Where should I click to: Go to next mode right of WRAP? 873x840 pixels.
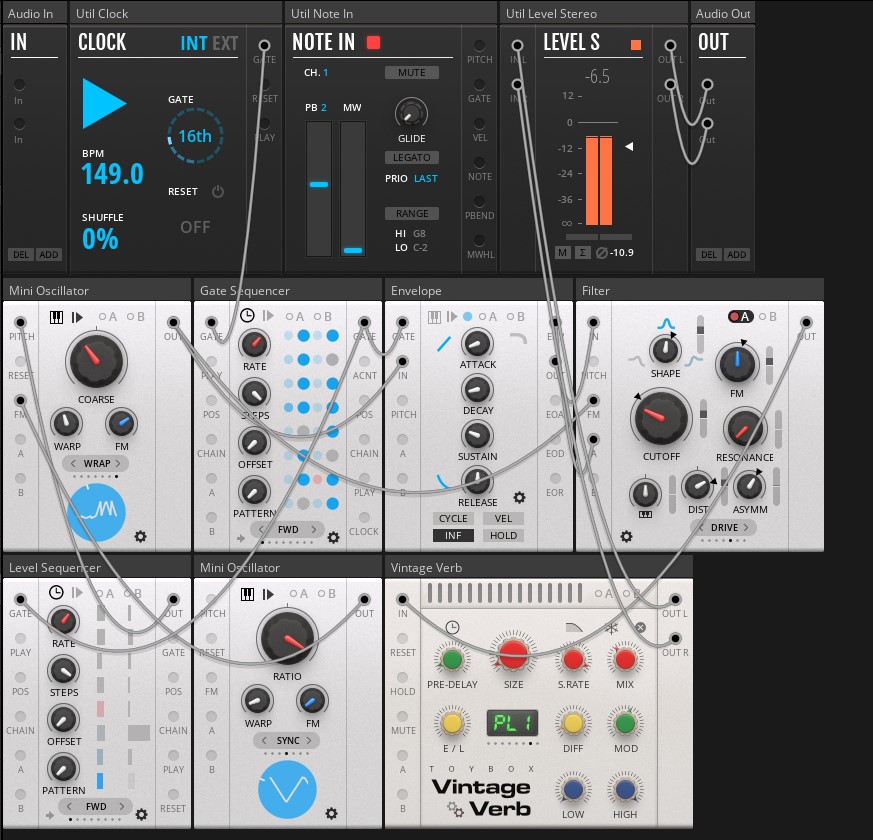click(118, 463)
